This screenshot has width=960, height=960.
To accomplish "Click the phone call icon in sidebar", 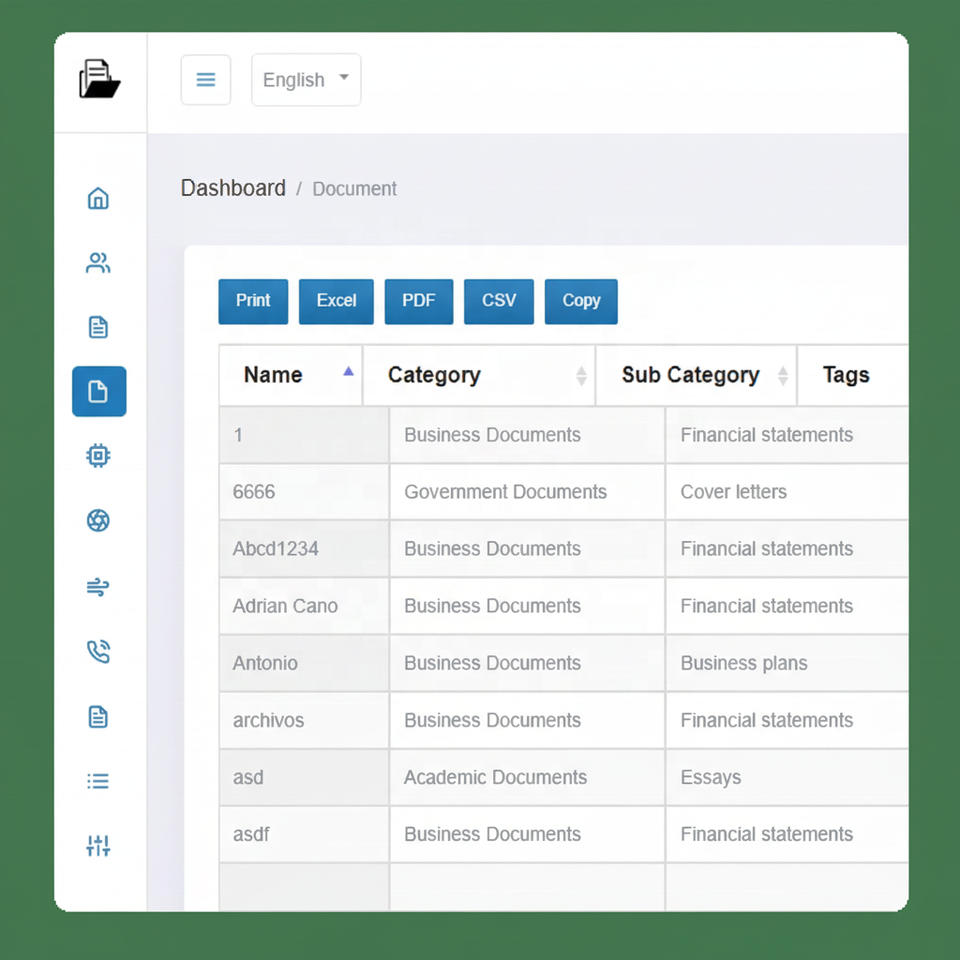I will [98, 651].
